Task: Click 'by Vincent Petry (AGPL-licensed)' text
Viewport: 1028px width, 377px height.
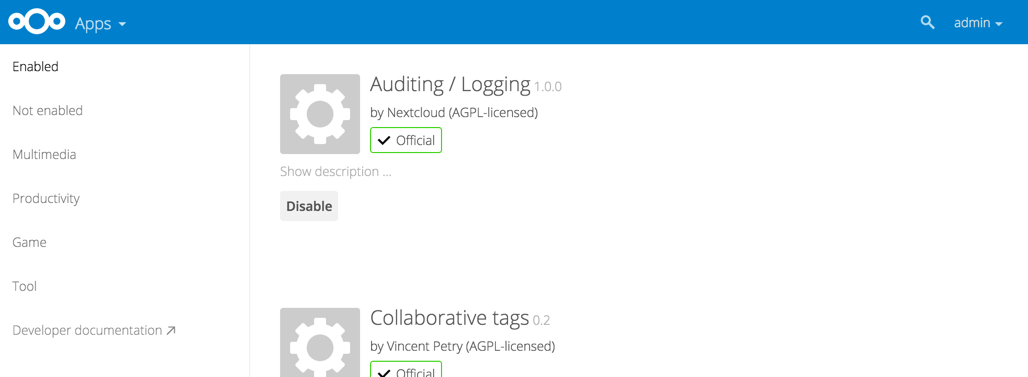Action: click(x=462, y=346)
